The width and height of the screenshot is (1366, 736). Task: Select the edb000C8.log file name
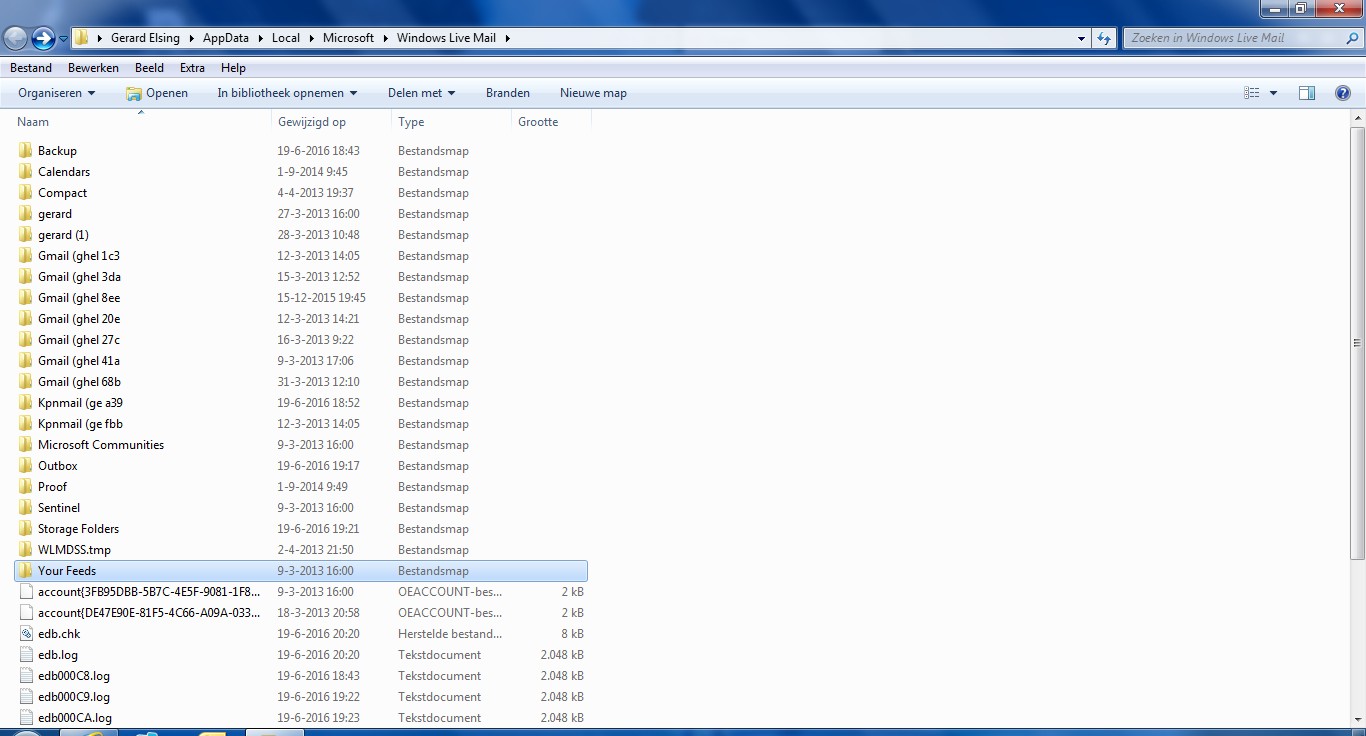tap(74, 676)
